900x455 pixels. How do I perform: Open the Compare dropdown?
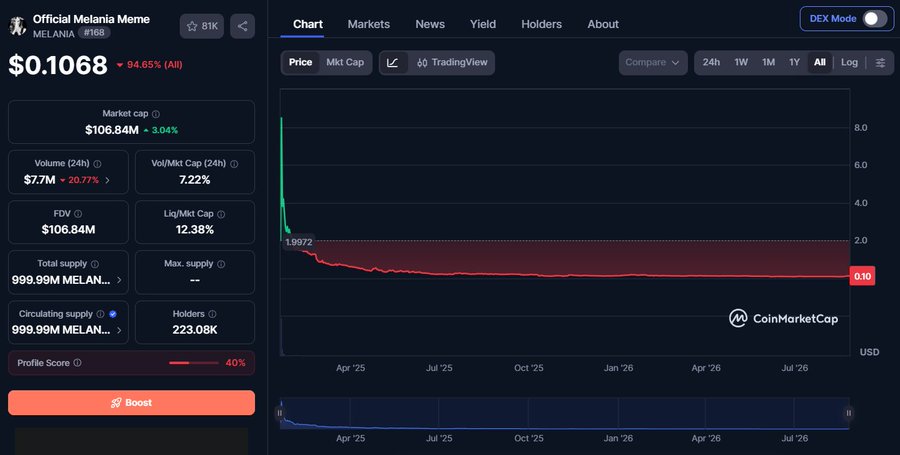(x=653, y=63)
